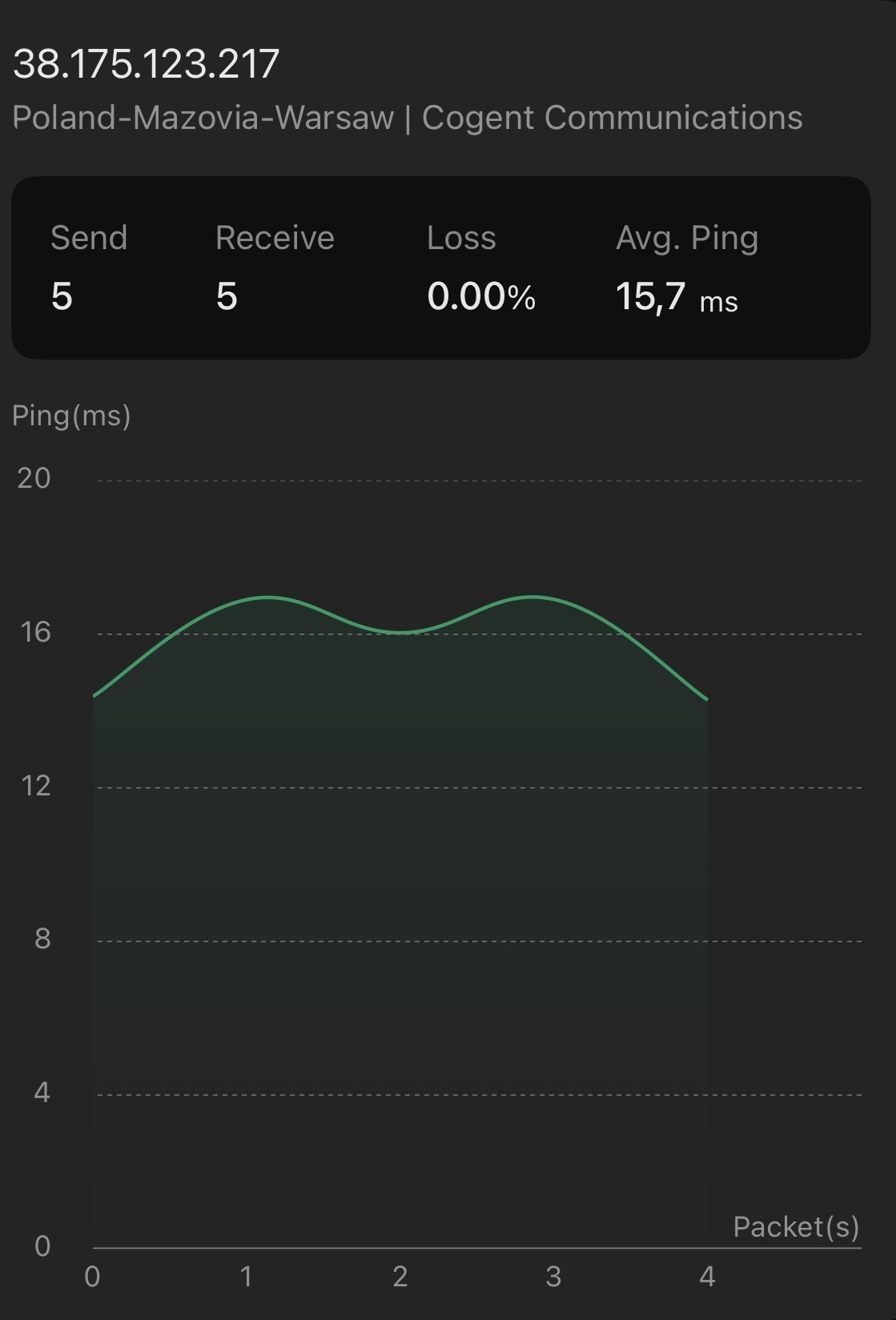This screenshot has width=896, height=1320.
Task: Tap the 15,7 ms average ping value
Action: (677, 297)
